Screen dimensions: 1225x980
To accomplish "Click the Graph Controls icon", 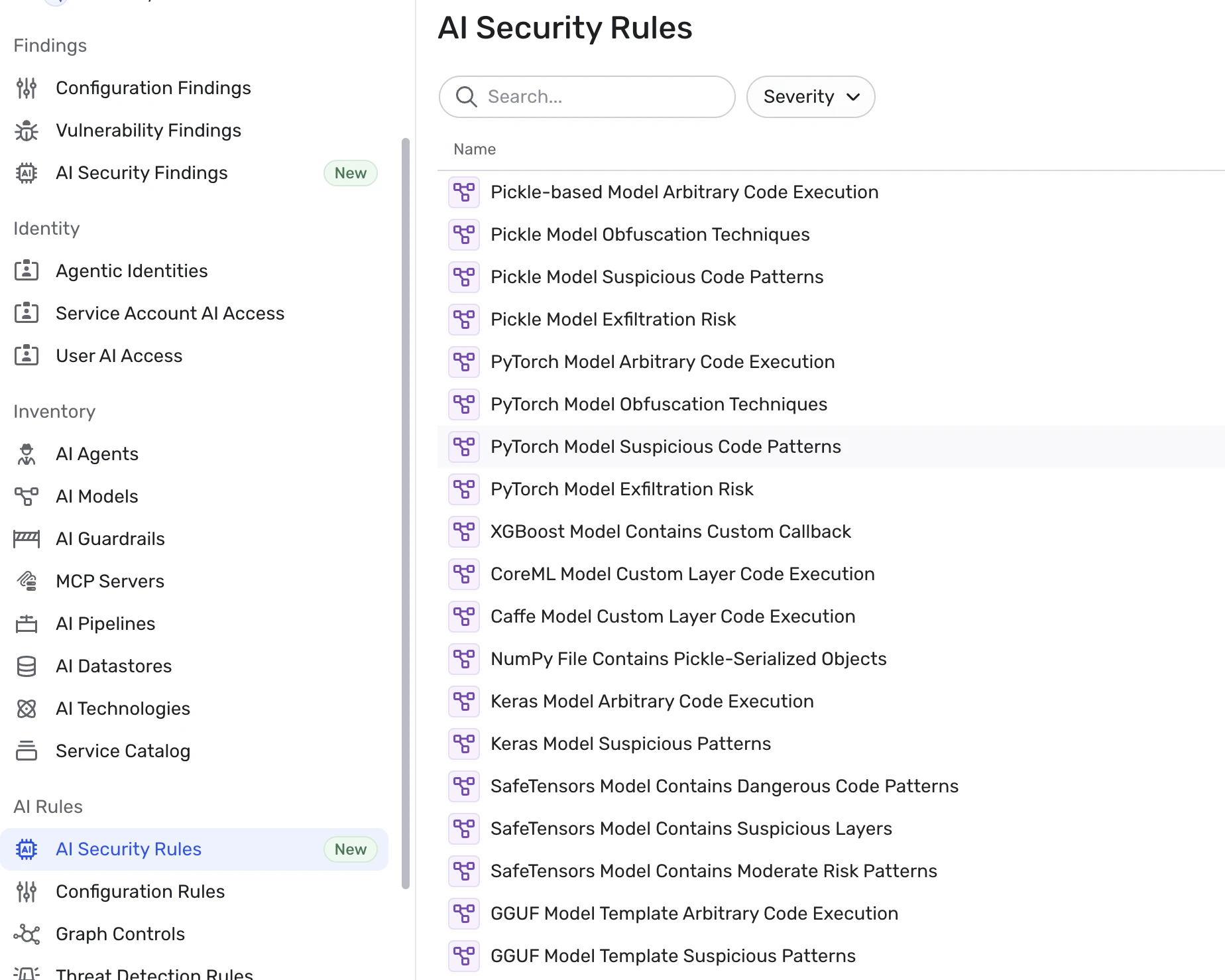I will (27, 934).
